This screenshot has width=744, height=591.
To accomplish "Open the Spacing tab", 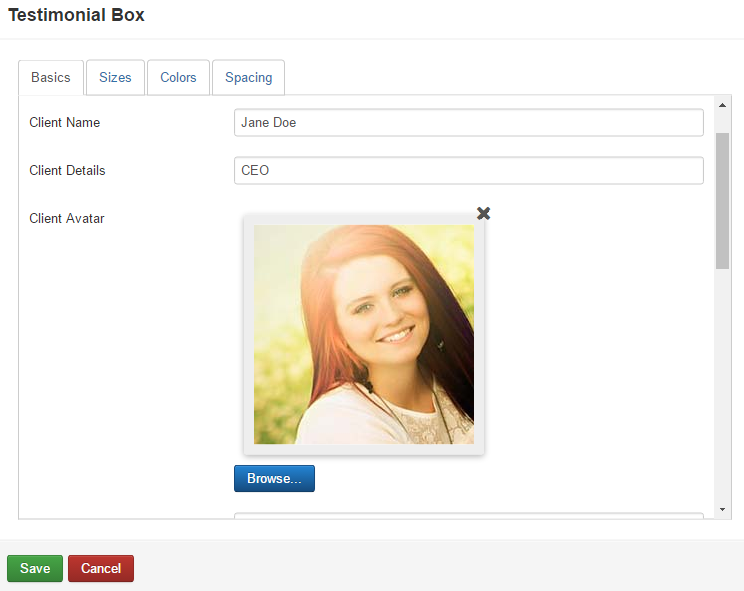I will 249,77.
